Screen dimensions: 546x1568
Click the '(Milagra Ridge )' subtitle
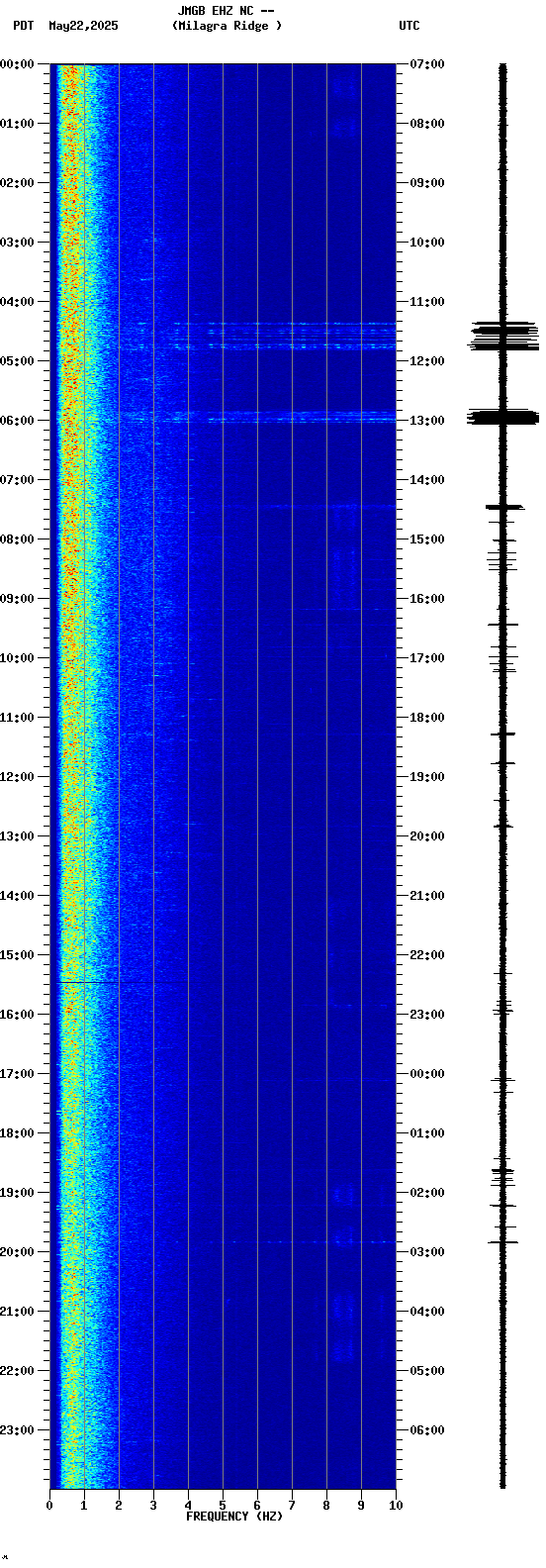point(227,26)
